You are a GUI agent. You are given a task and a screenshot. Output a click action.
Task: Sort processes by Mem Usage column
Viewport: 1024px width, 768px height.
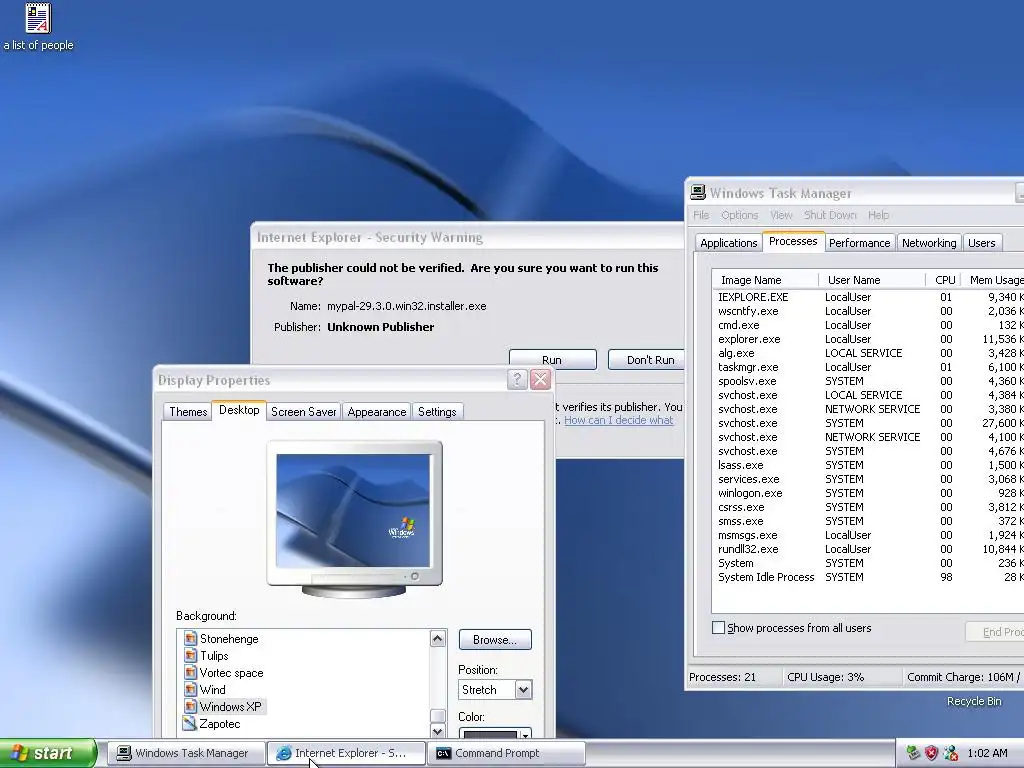(x=993, y=280)
